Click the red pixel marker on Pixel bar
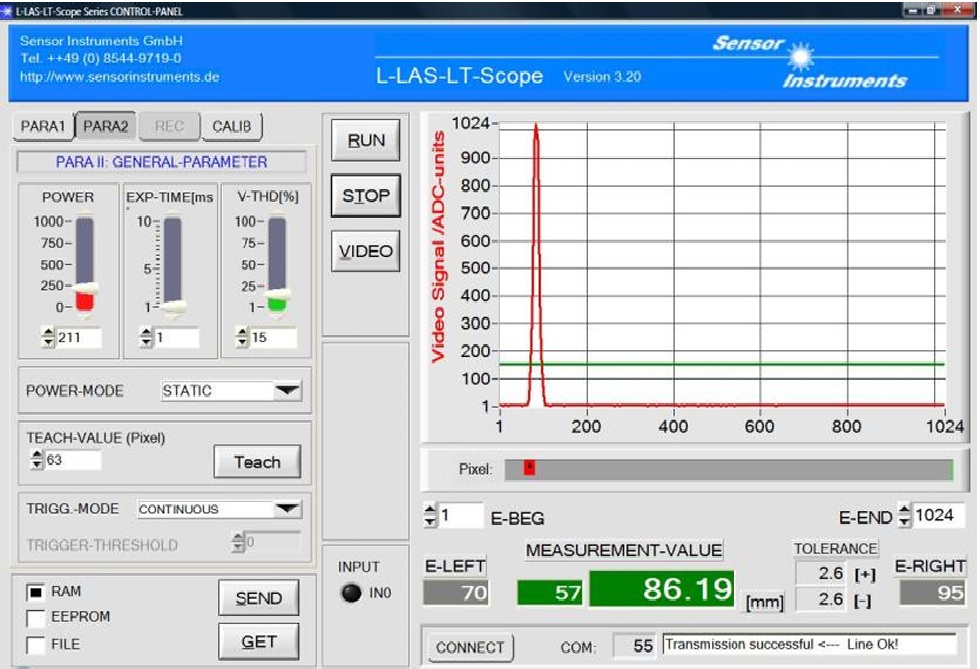 point(529,467)
